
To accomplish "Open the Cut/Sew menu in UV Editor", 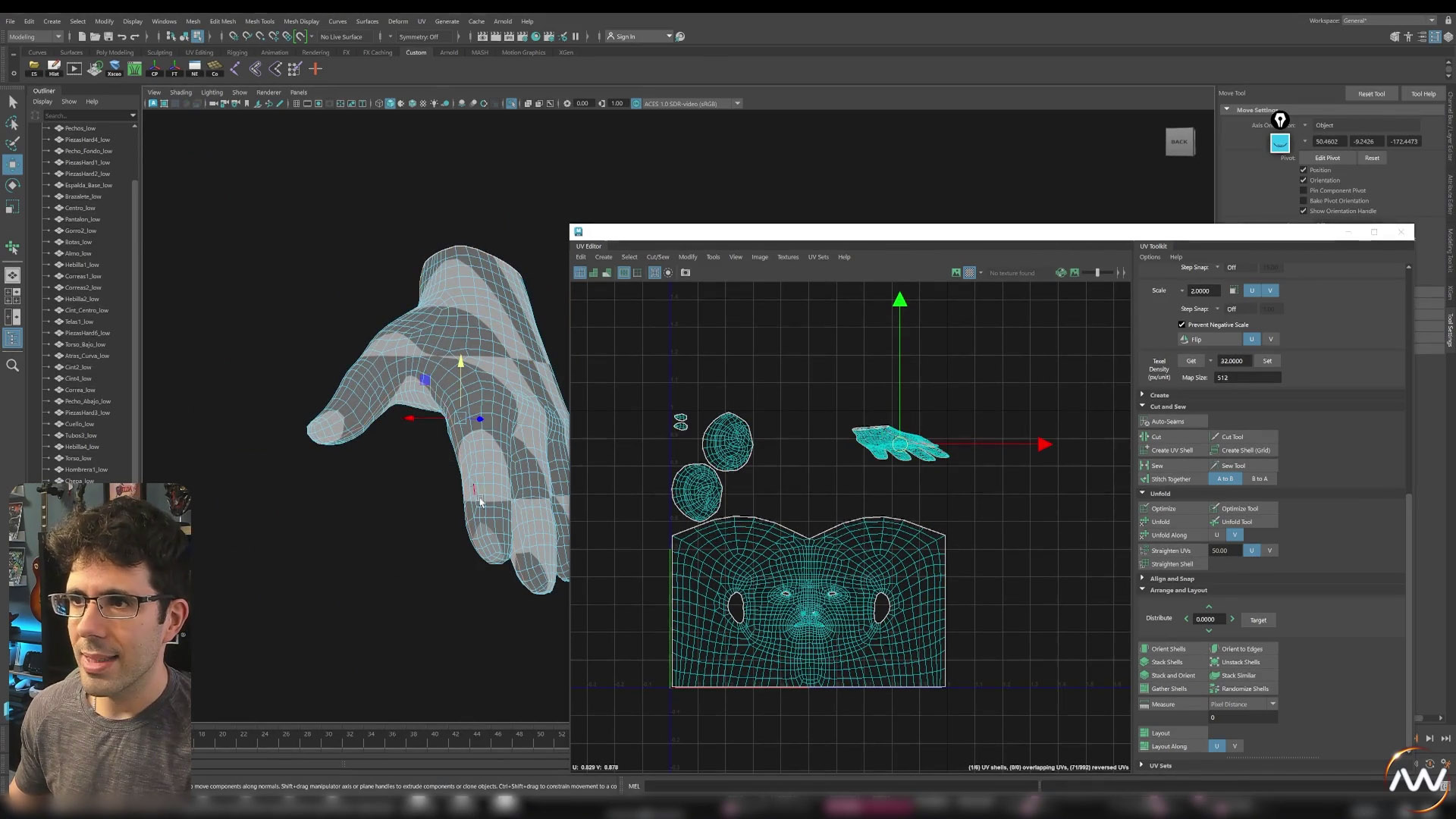I will coord(657,257).
